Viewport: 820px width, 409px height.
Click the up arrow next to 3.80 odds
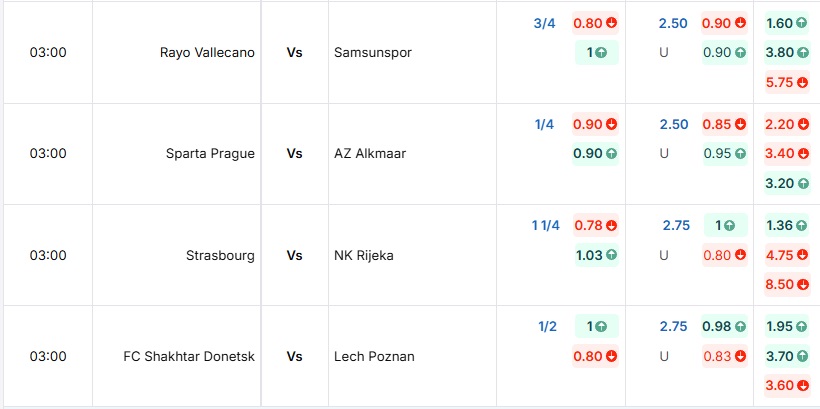click(x=802, y=53)
